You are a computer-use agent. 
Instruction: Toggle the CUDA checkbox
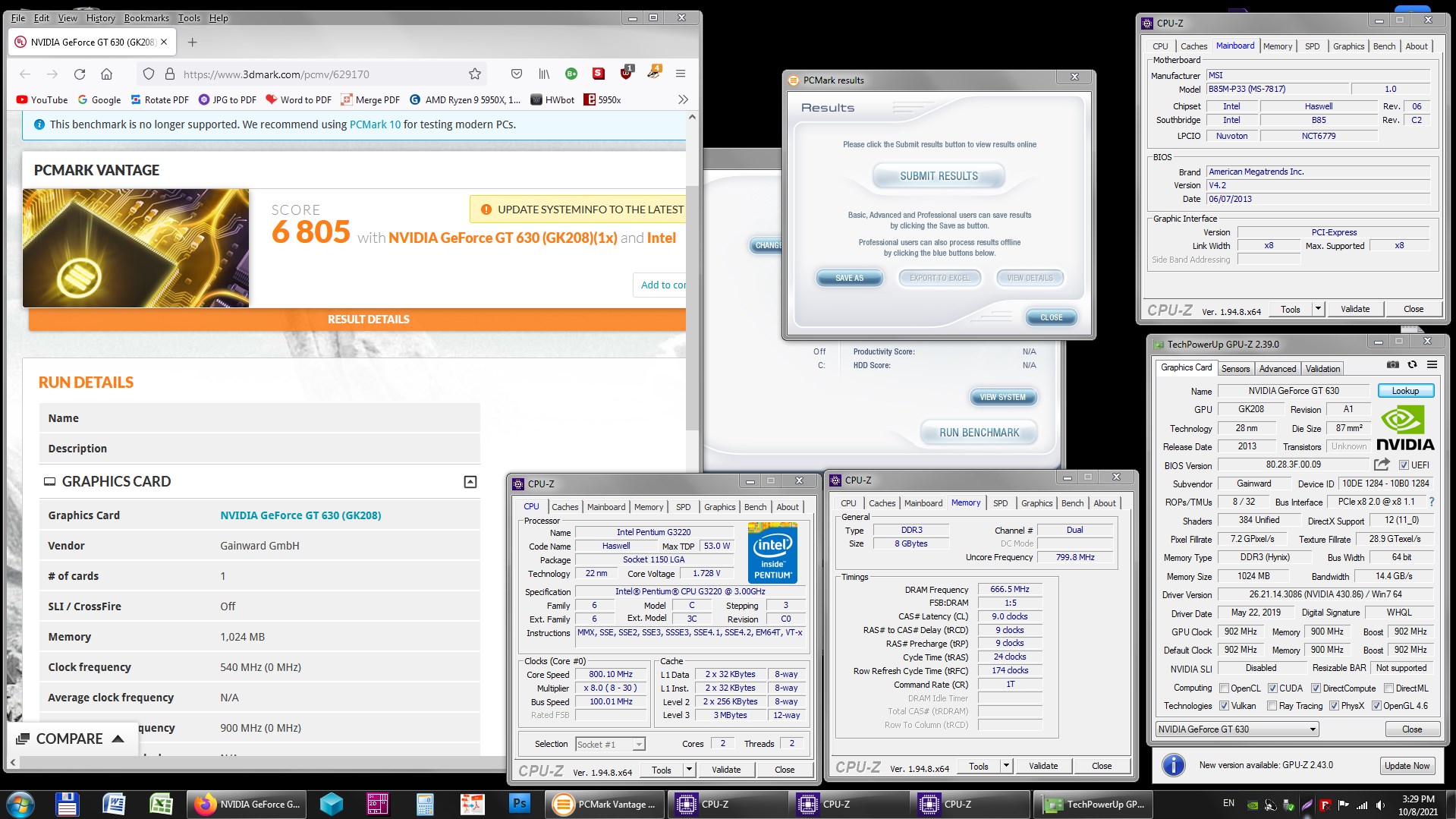pos(1272,688)
